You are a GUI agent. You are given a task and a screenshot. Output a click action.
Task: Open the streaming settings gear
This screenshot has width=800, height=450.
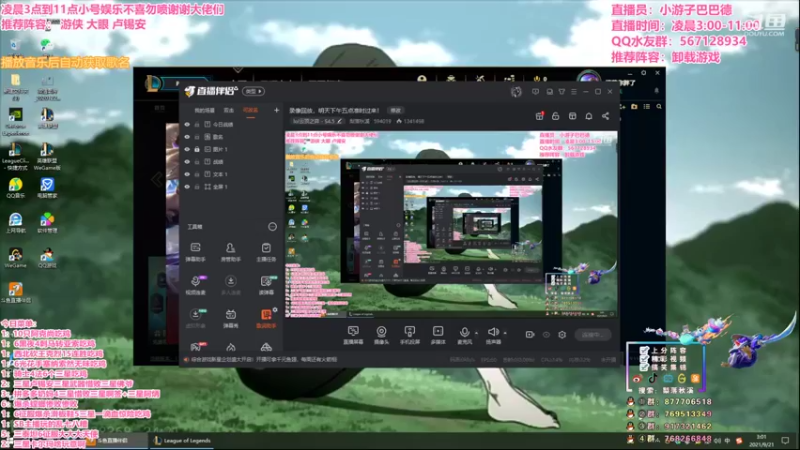pyautogui.click(x=562, y=335)
